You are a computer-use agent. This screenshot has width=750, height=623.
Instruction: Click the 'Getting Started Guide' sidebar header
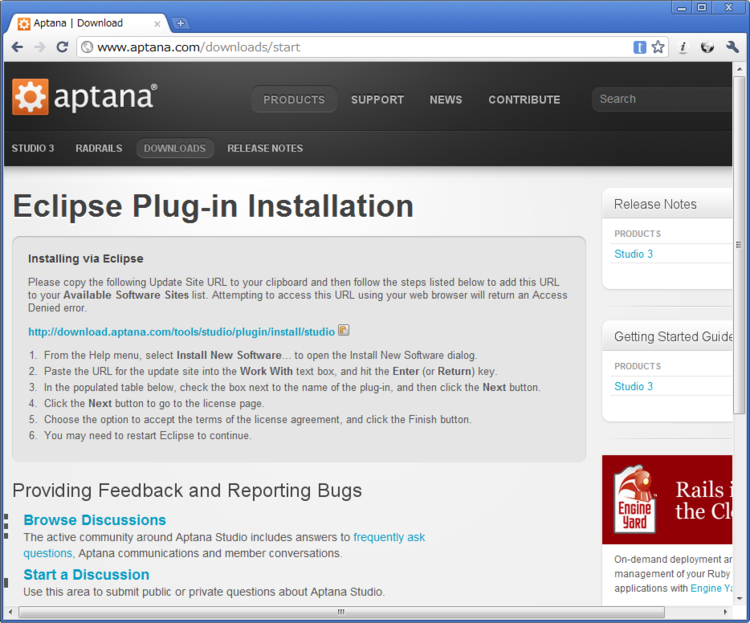click(673, 337)
